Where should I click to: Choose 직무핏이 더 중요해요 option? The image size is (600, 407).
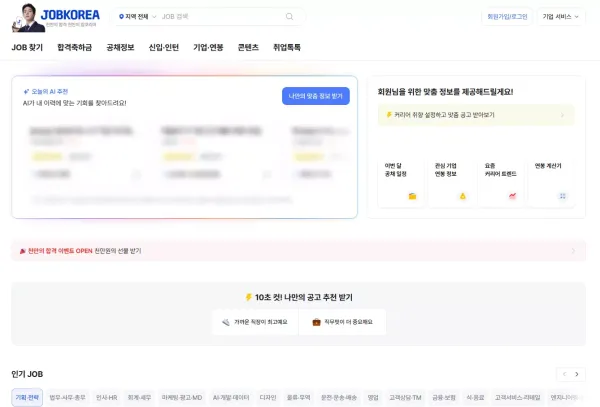click(x=342, y=322)
